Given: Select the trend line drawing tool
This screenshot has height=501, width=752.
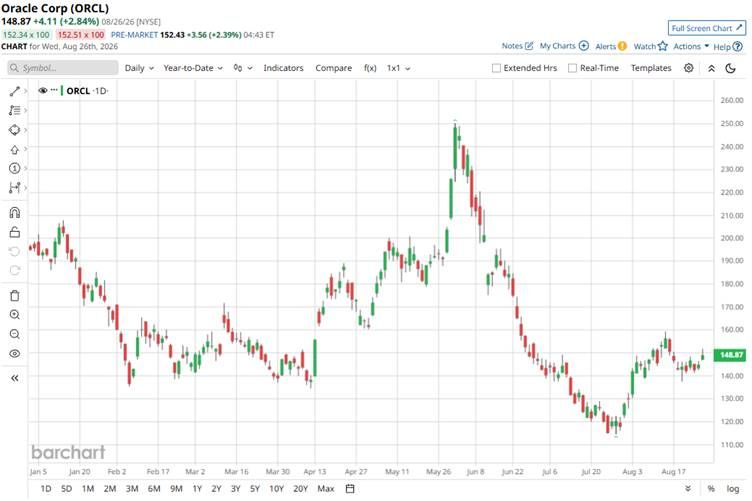Looking at the screenshot, I should [x=14, y=91].
